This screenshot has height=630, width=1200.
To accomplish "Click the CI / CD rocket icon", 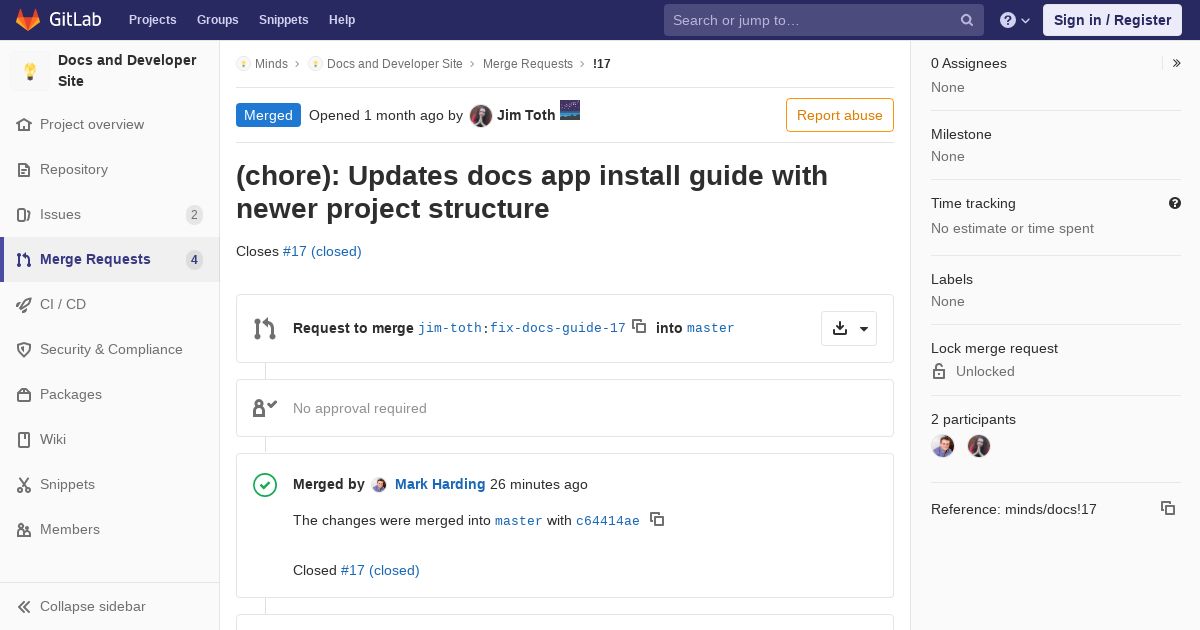I will tap(24, 304).
